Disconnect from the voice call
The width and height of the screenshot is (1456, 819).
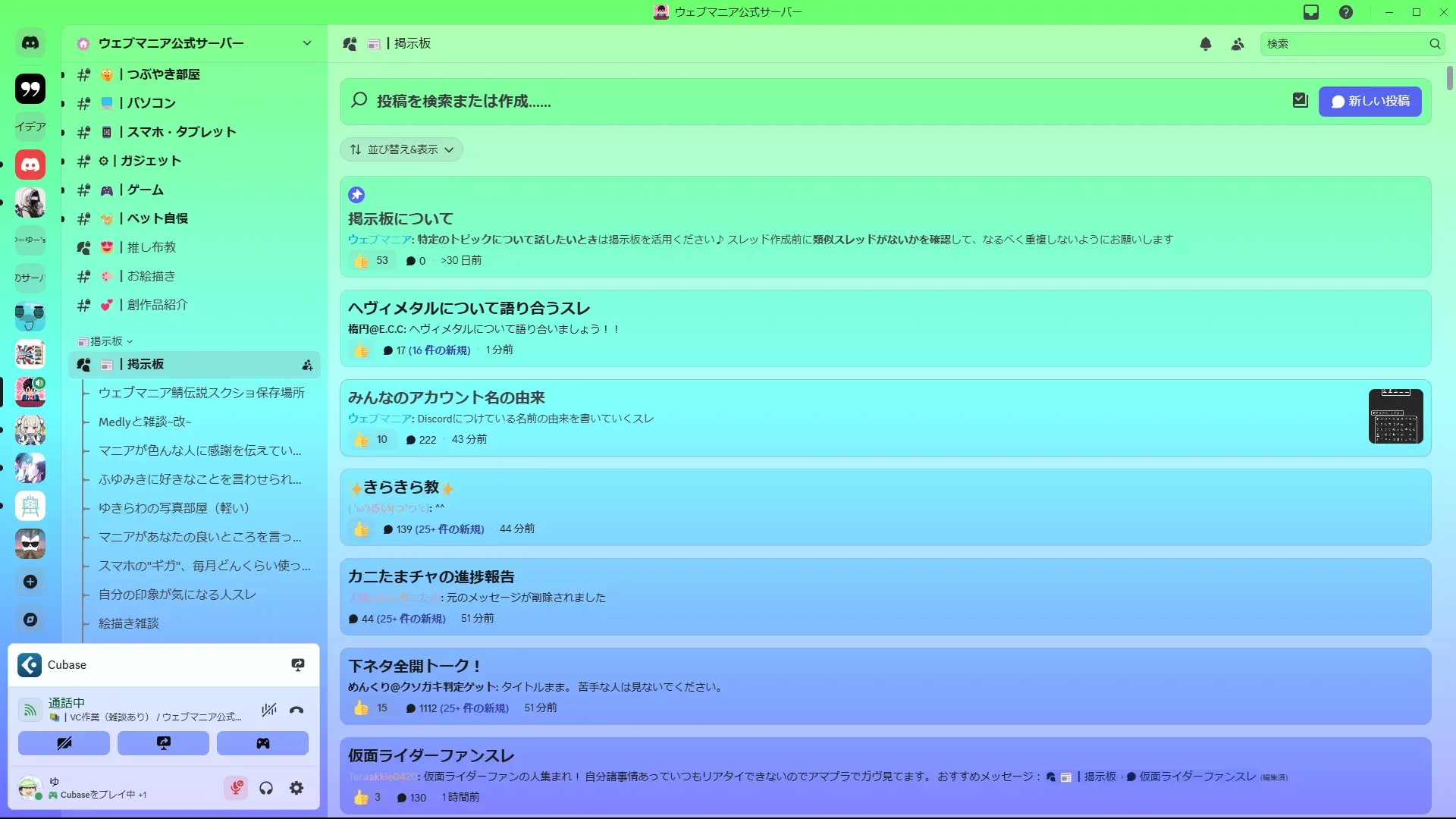297,710
